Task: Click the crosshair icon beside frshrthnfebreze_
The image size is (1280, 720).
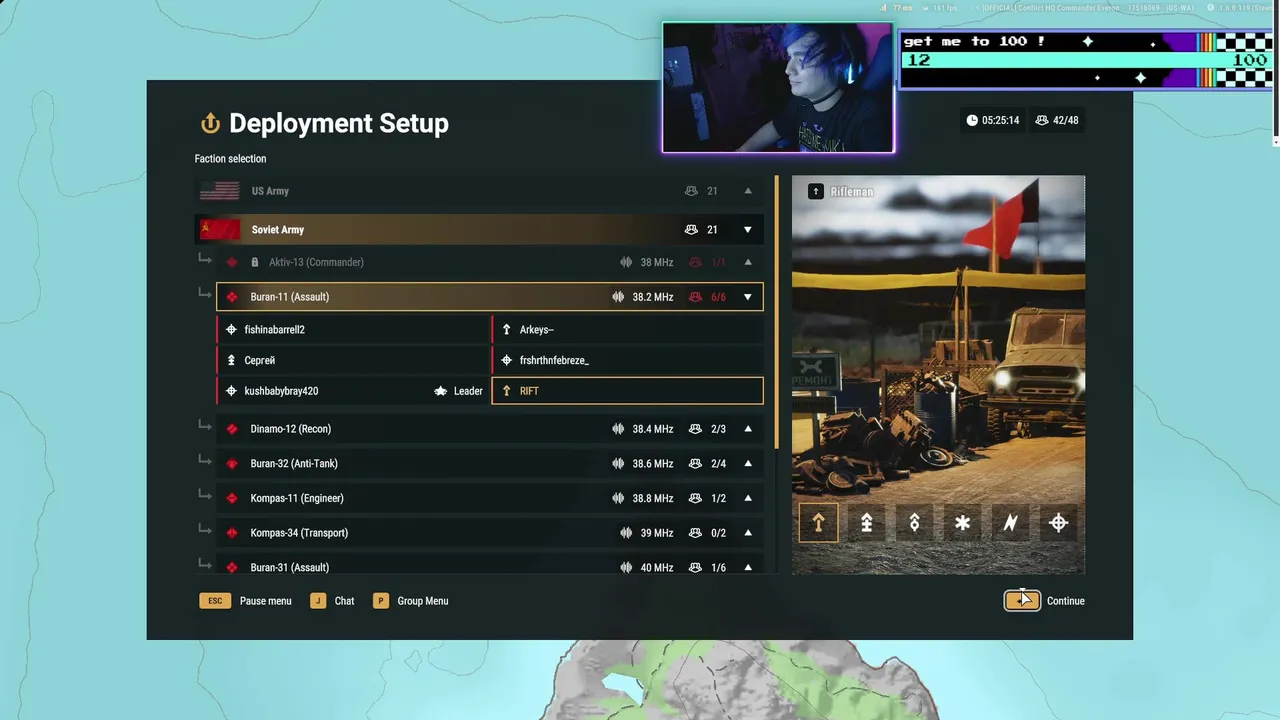Action: coord(506,360)
